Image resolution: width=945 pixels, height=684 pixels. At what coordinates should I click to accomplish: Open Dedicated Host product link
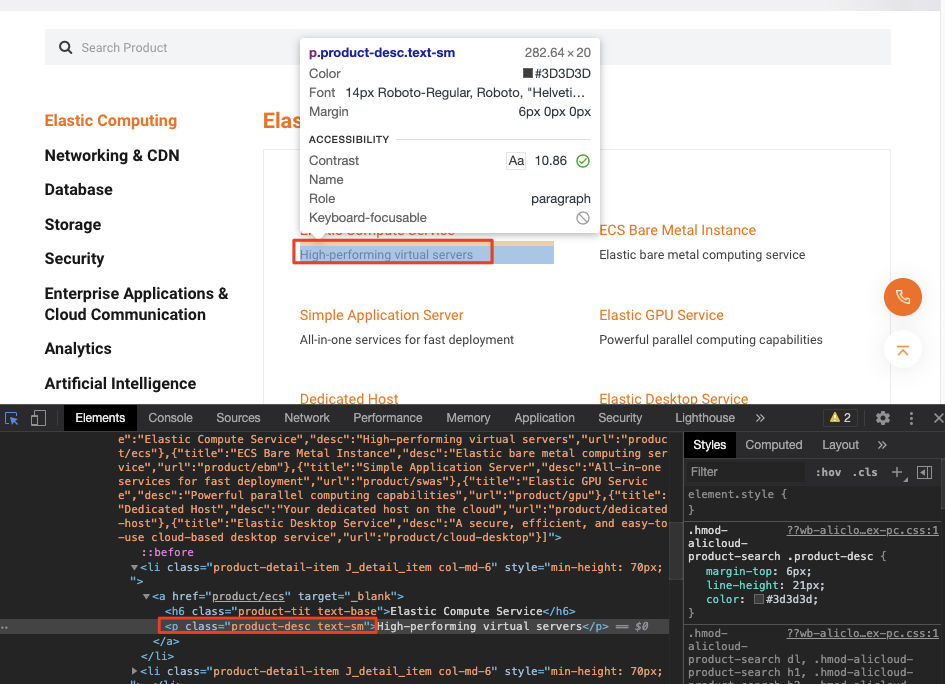(x=348, y=399)
